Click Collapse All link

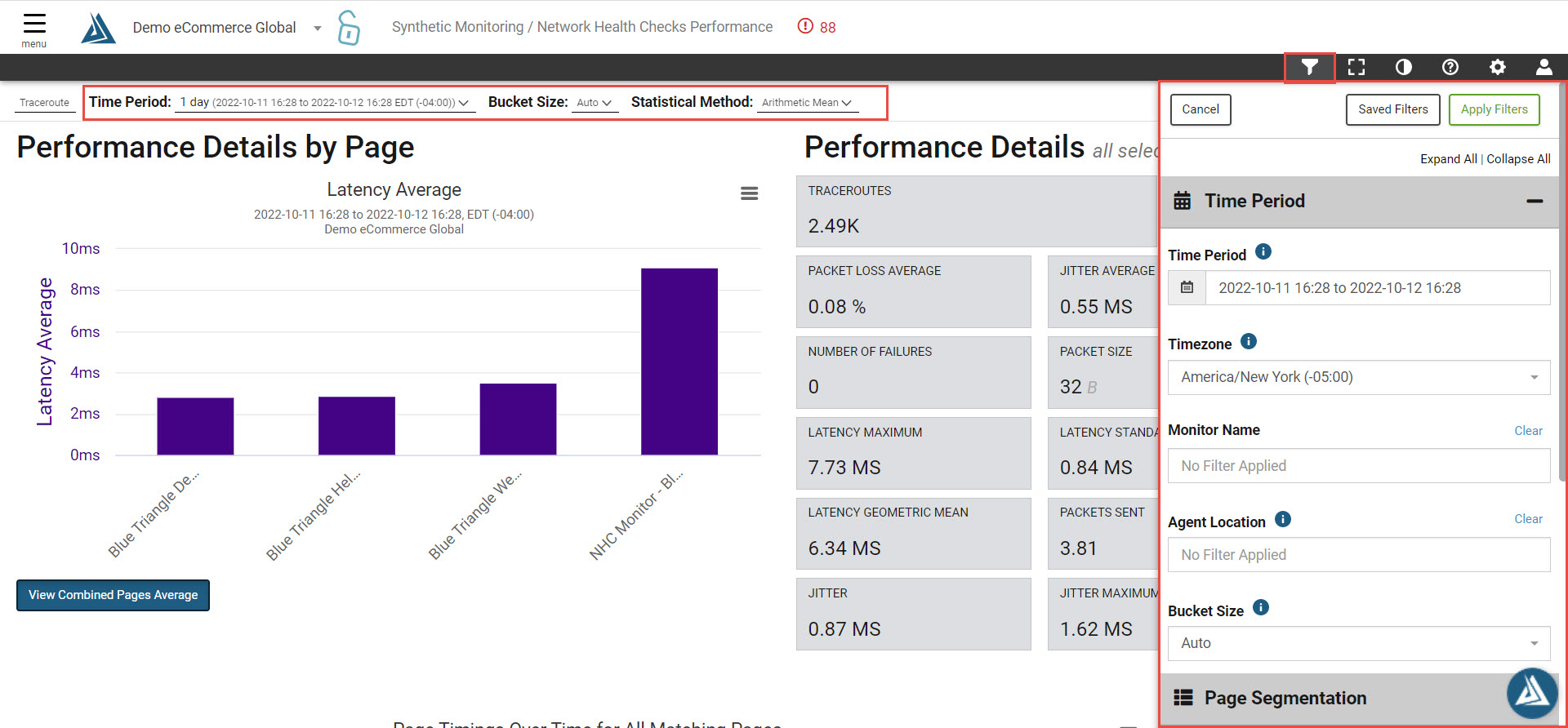[1518, 159]
